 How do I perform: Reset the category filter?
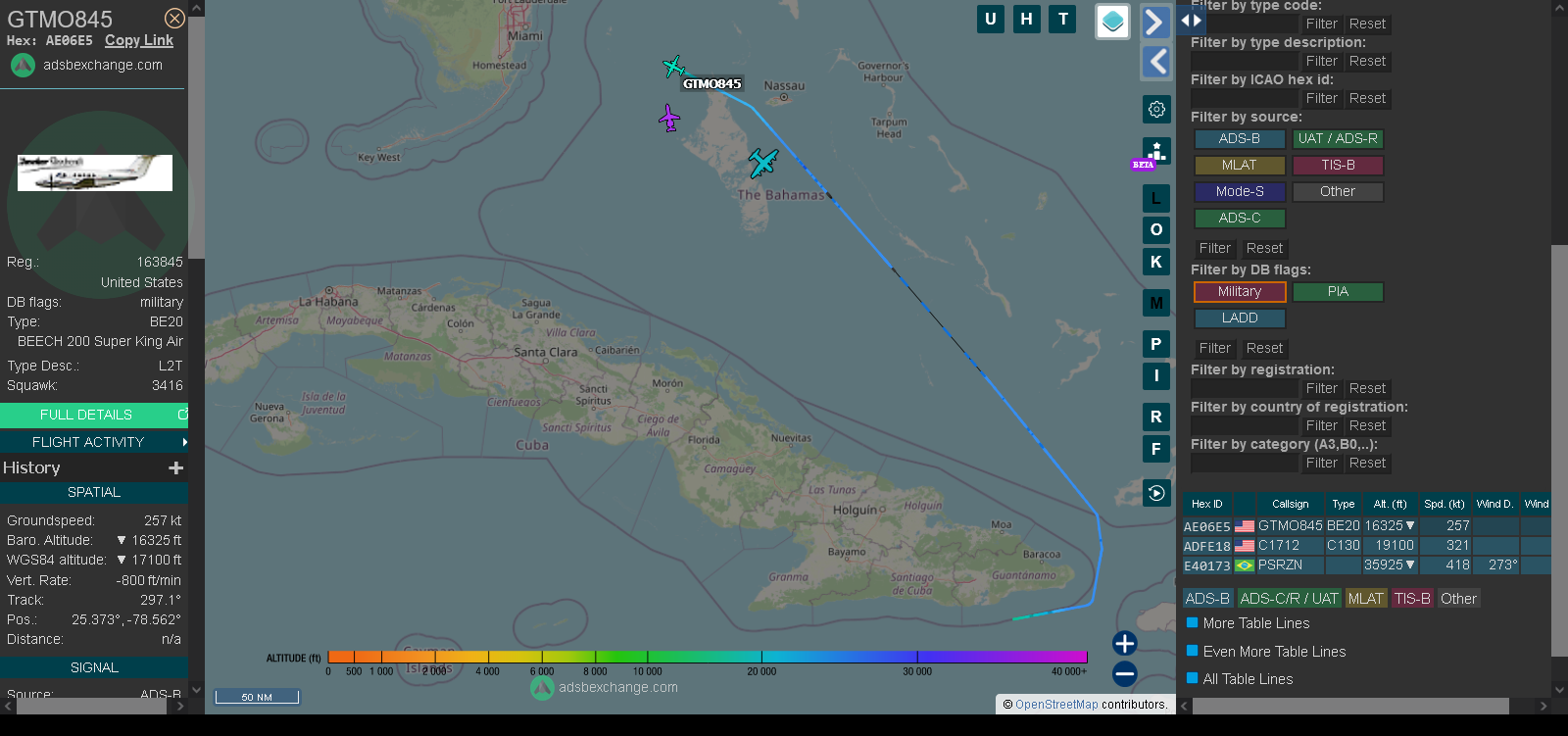point(1367,463)
